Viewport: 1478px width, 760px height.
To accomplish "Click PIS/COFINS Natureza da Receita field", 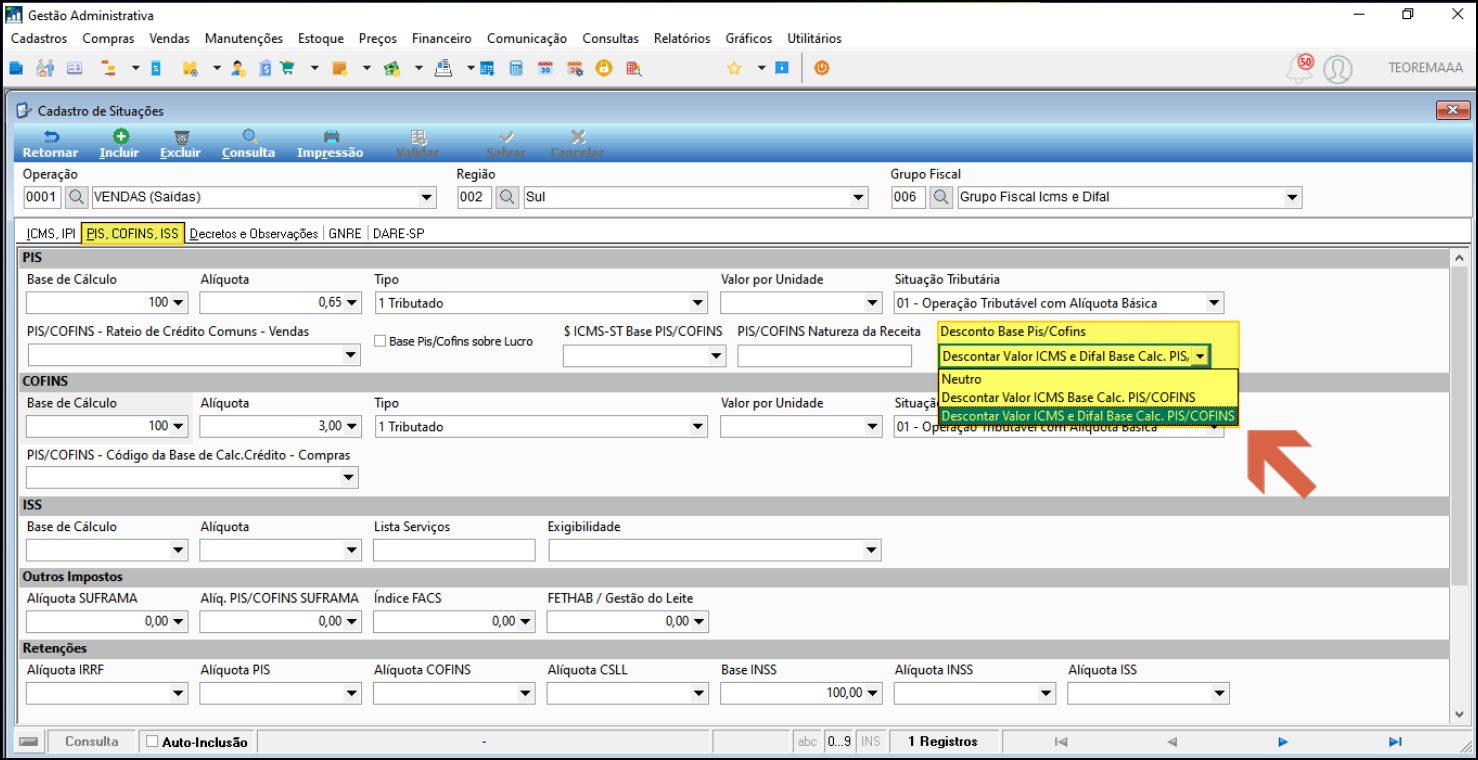I will point(824,356).
